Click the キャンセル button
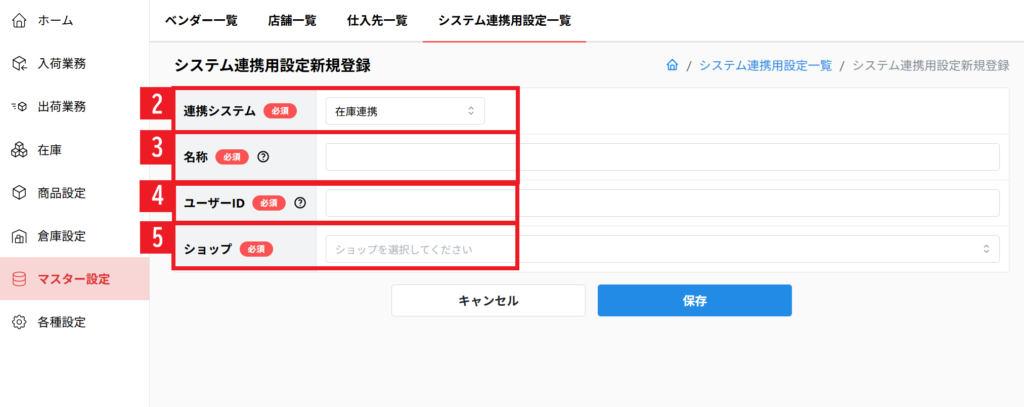 (x=488, y=300)
